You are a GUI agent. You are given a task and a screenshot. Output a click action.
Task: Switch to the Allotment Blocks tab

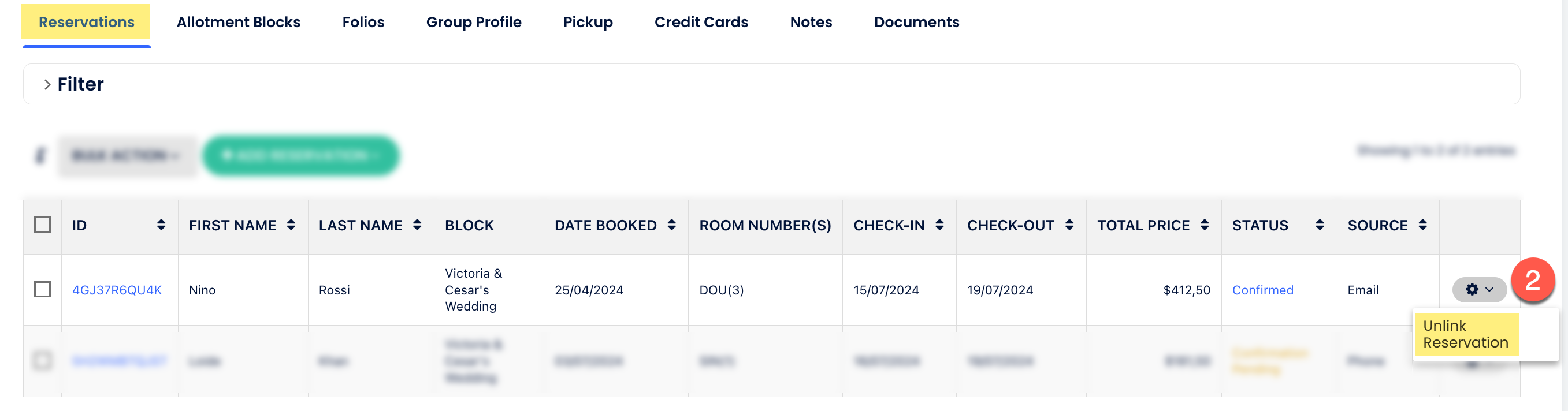pyautogui.click(x=238, y=23)
